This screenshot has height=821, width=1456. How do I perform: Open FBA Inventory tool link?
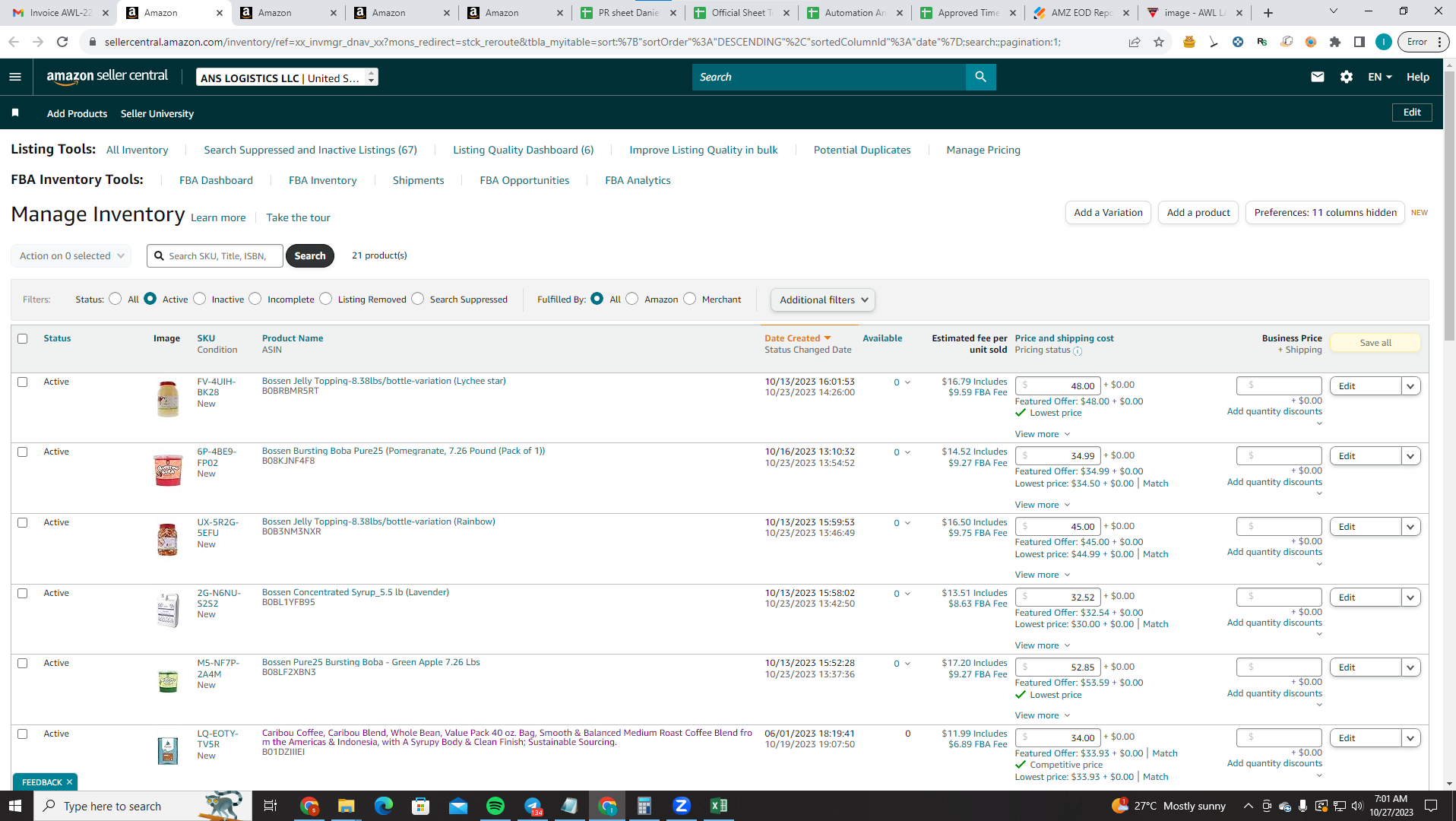(x=322, y=180)
